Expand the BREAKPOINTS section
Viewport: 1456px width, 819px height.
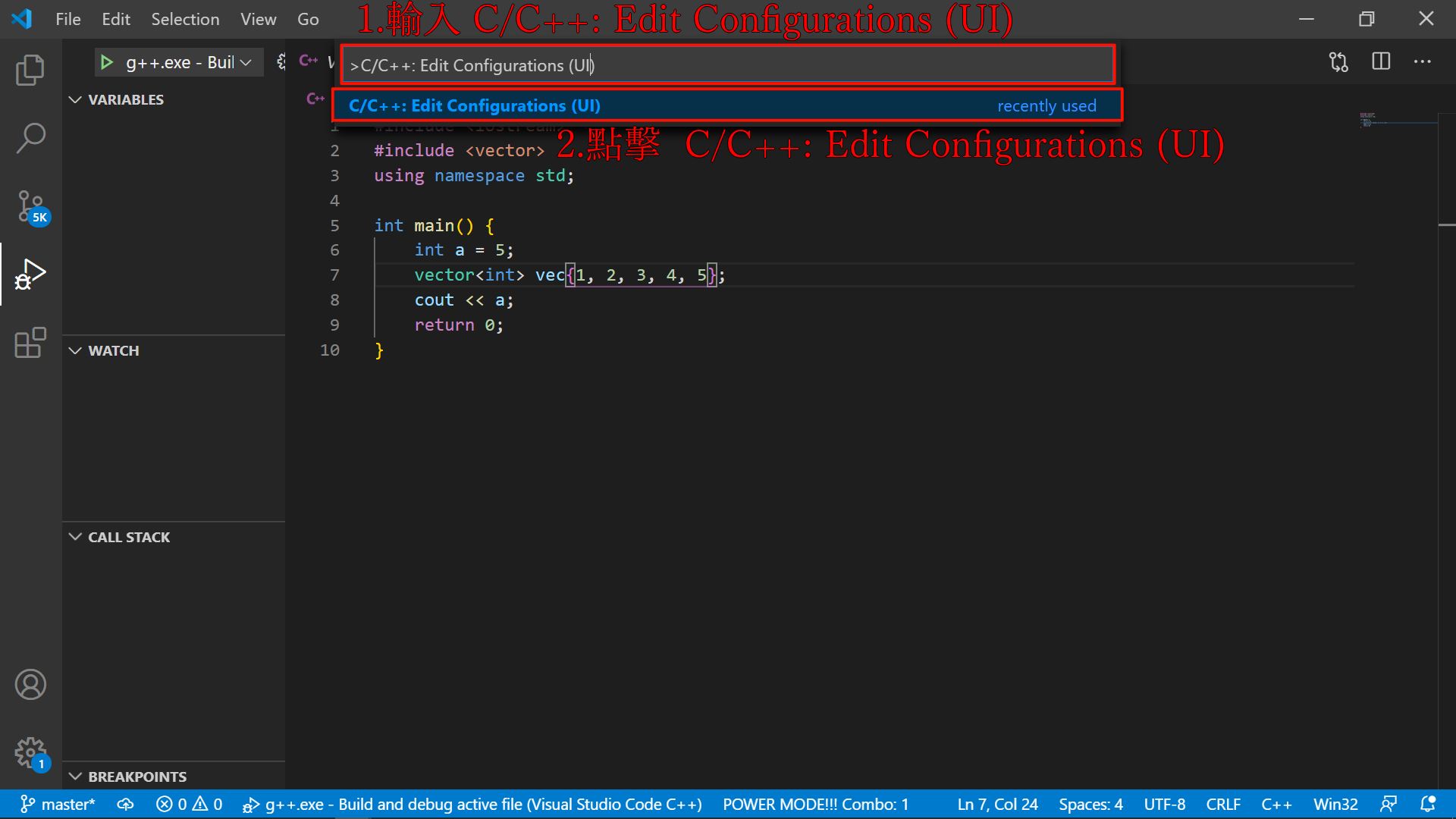(136, 777)
